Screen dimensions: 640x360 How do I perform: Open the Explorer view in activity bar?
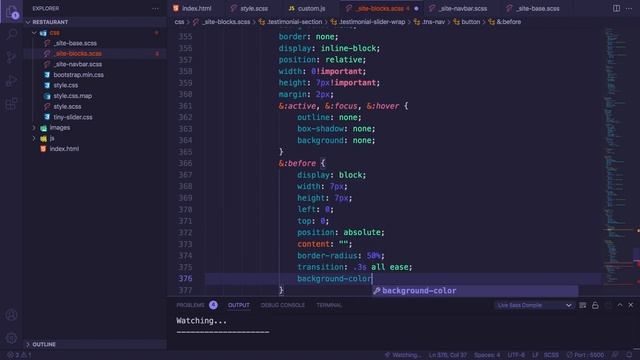[11, 11]
